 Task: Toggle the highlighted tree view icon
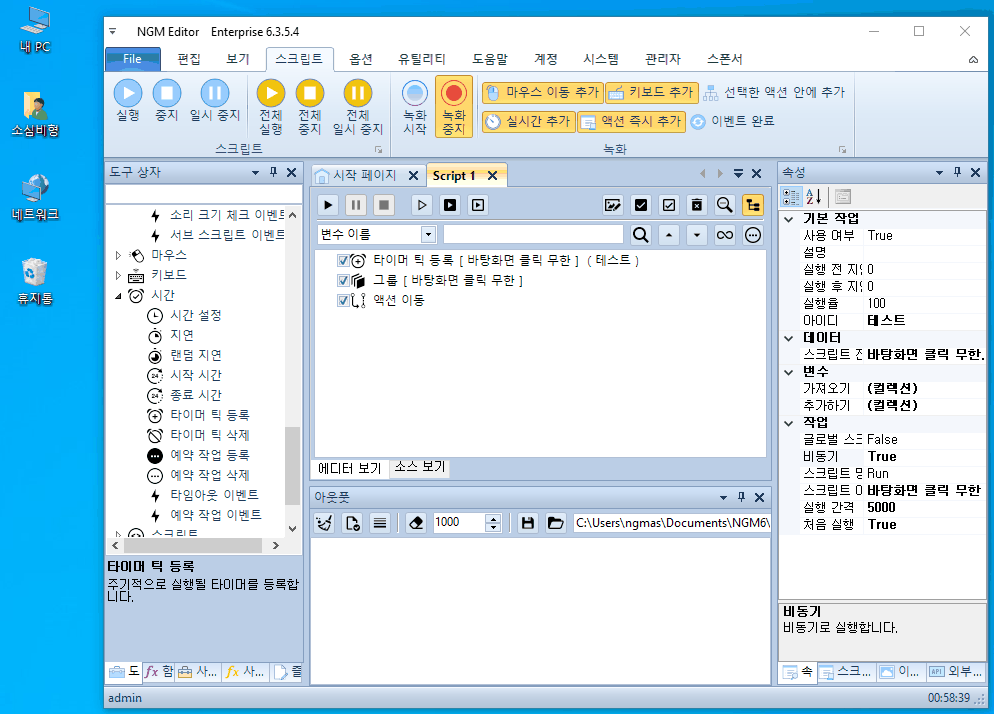tap(752, 205)
